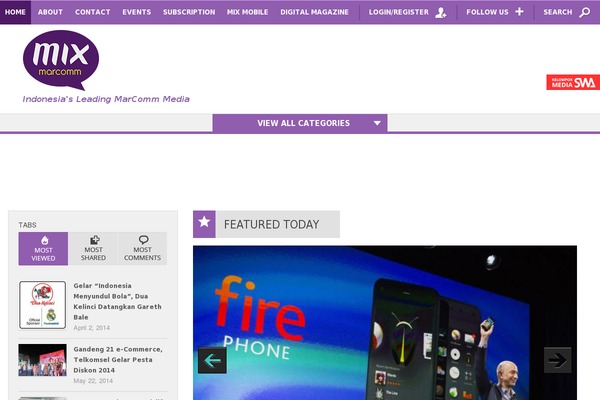Viewport: 600px width, 400px height.
Task: Click Indonesia's Leading MarComm Media tagline
Action: coord(106,99)
